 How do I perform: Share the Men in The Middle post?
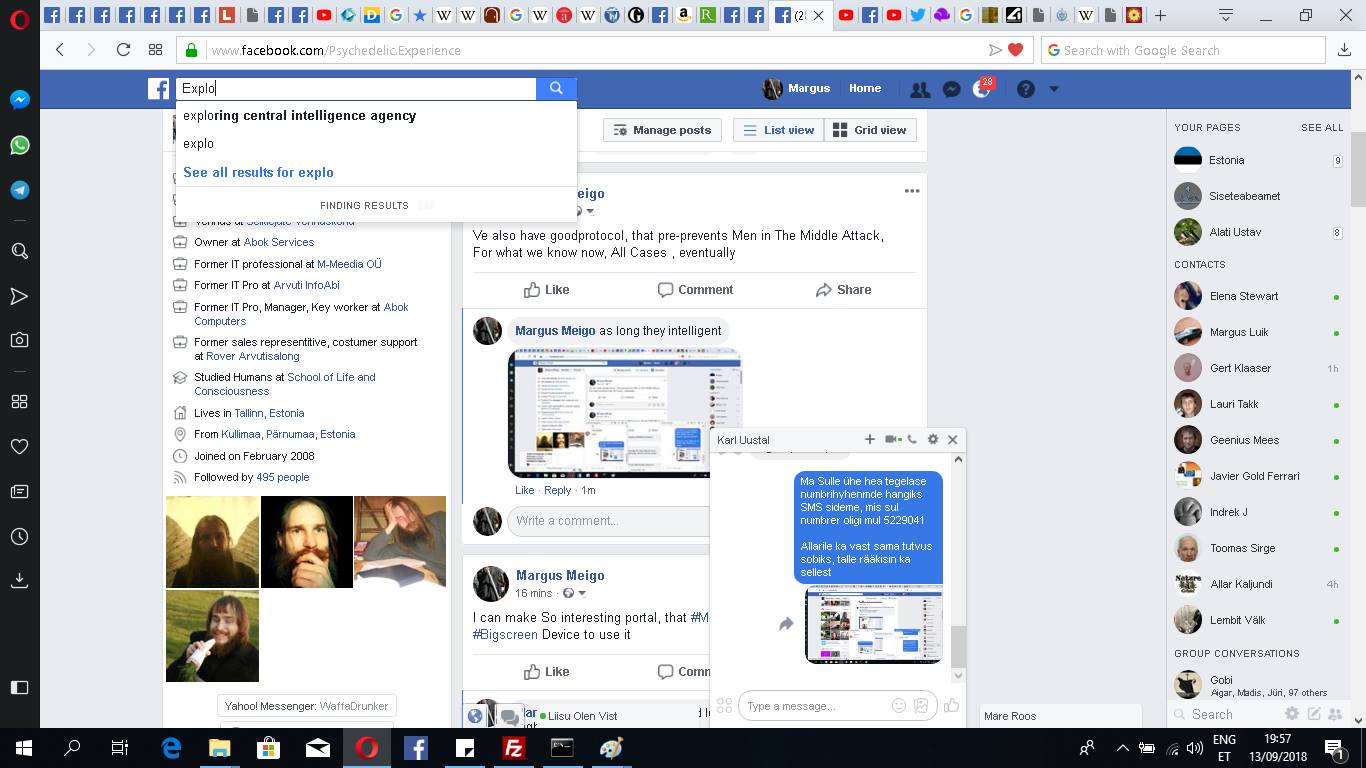(843, 290)
